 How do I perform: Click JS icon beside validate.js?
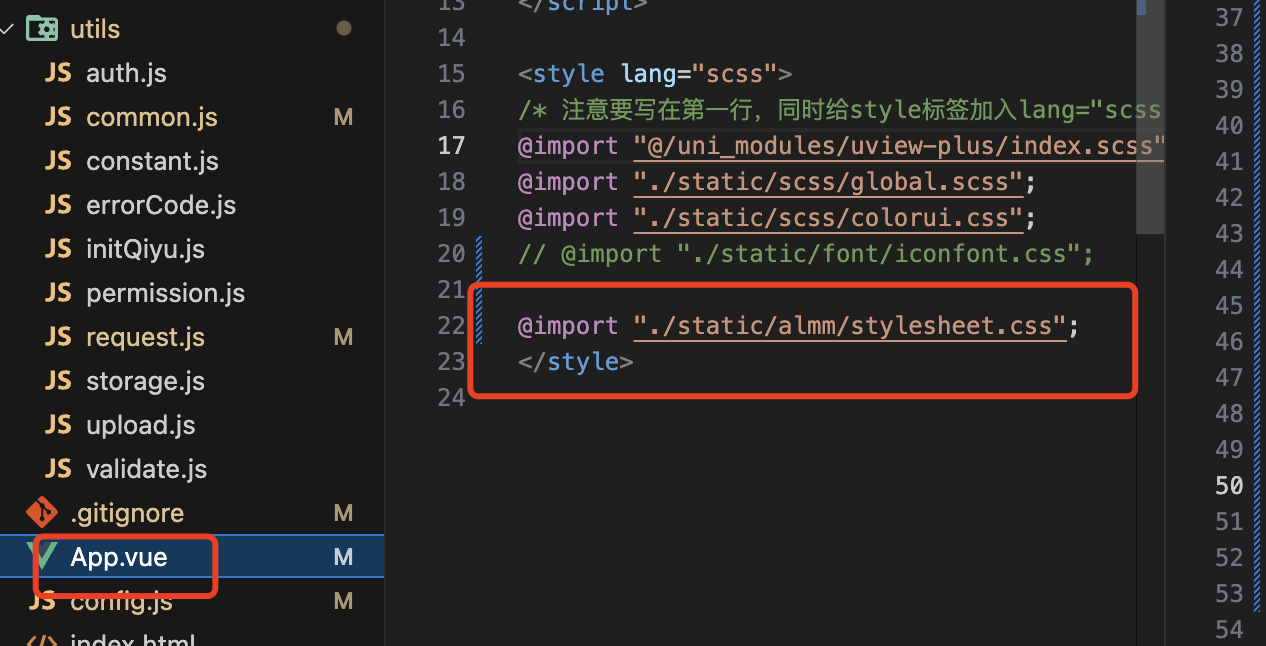58,469
